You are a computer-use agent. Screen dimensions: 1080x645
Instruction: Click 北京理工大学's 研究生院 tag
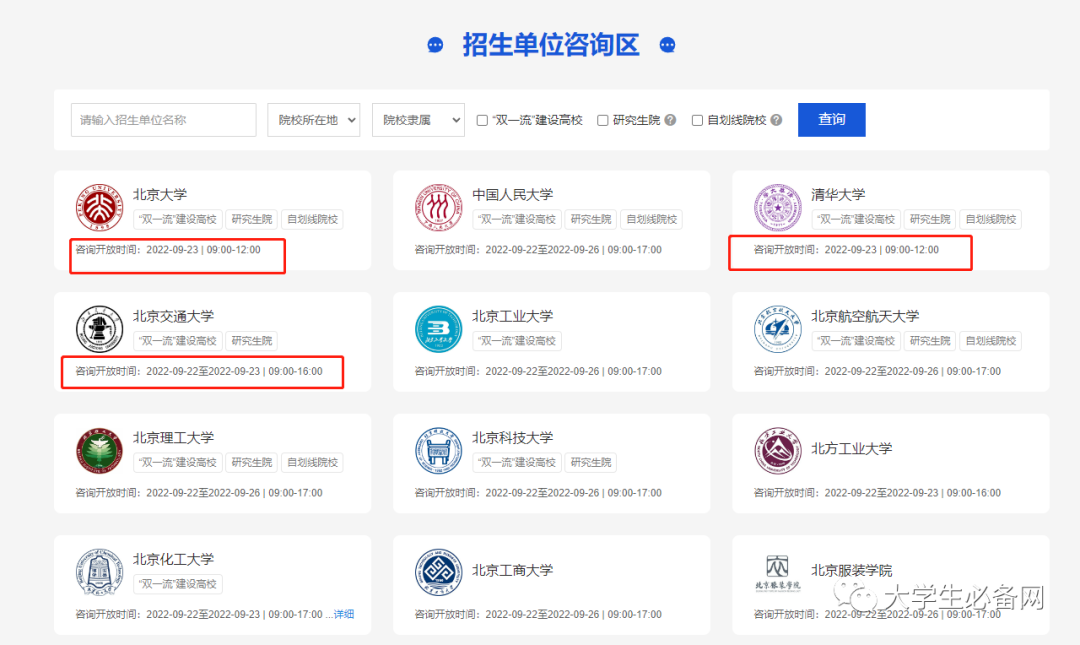point(252,462)
